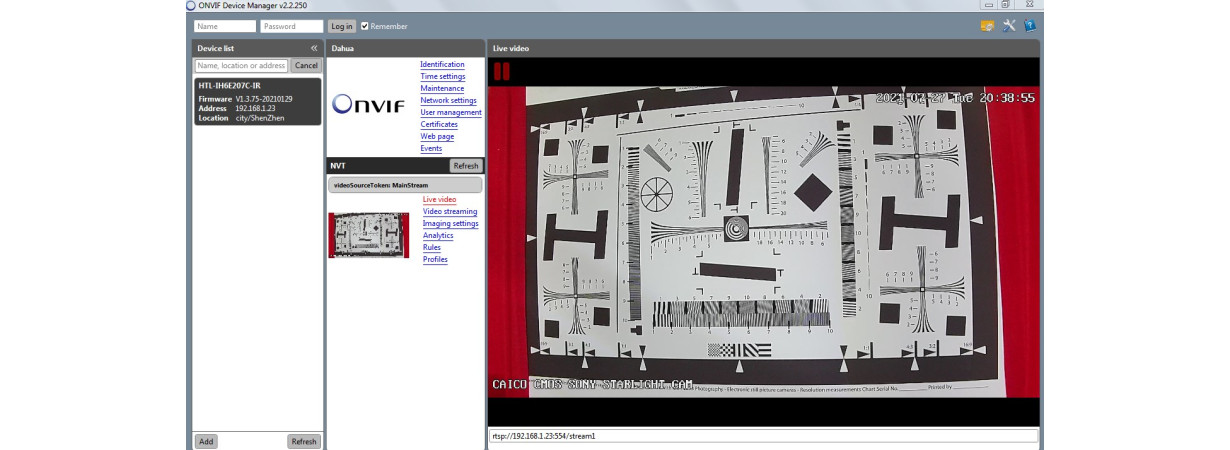This screenshot has width=1230, height=450.
Task: Open the Network settings link
Action: click(x=448, y=100)
